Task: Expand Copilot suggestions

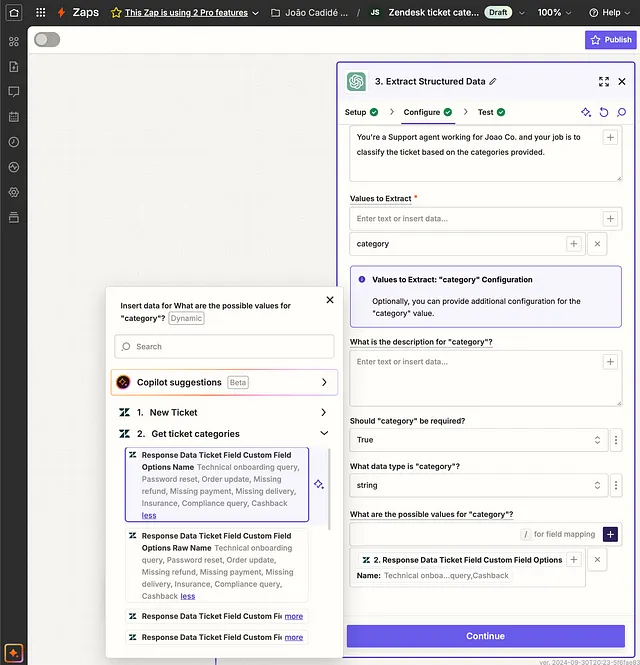Action: 224,383
